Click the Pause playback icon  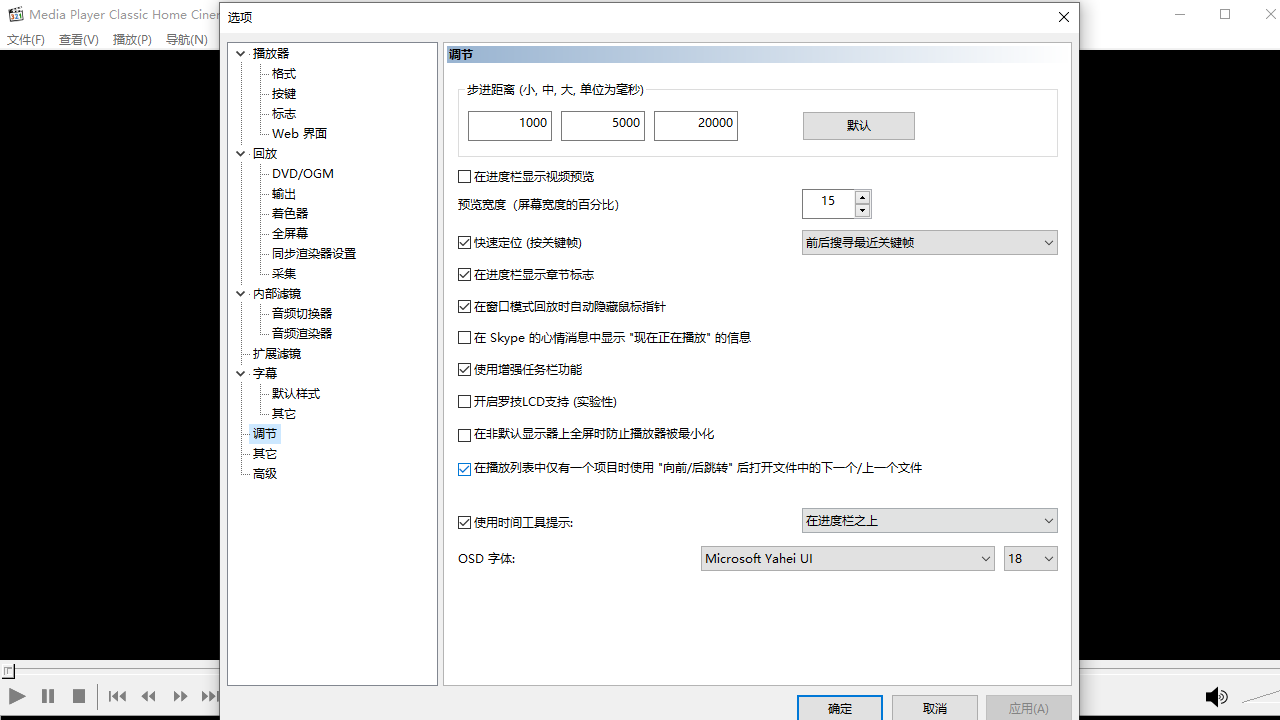tap(47, 696)
